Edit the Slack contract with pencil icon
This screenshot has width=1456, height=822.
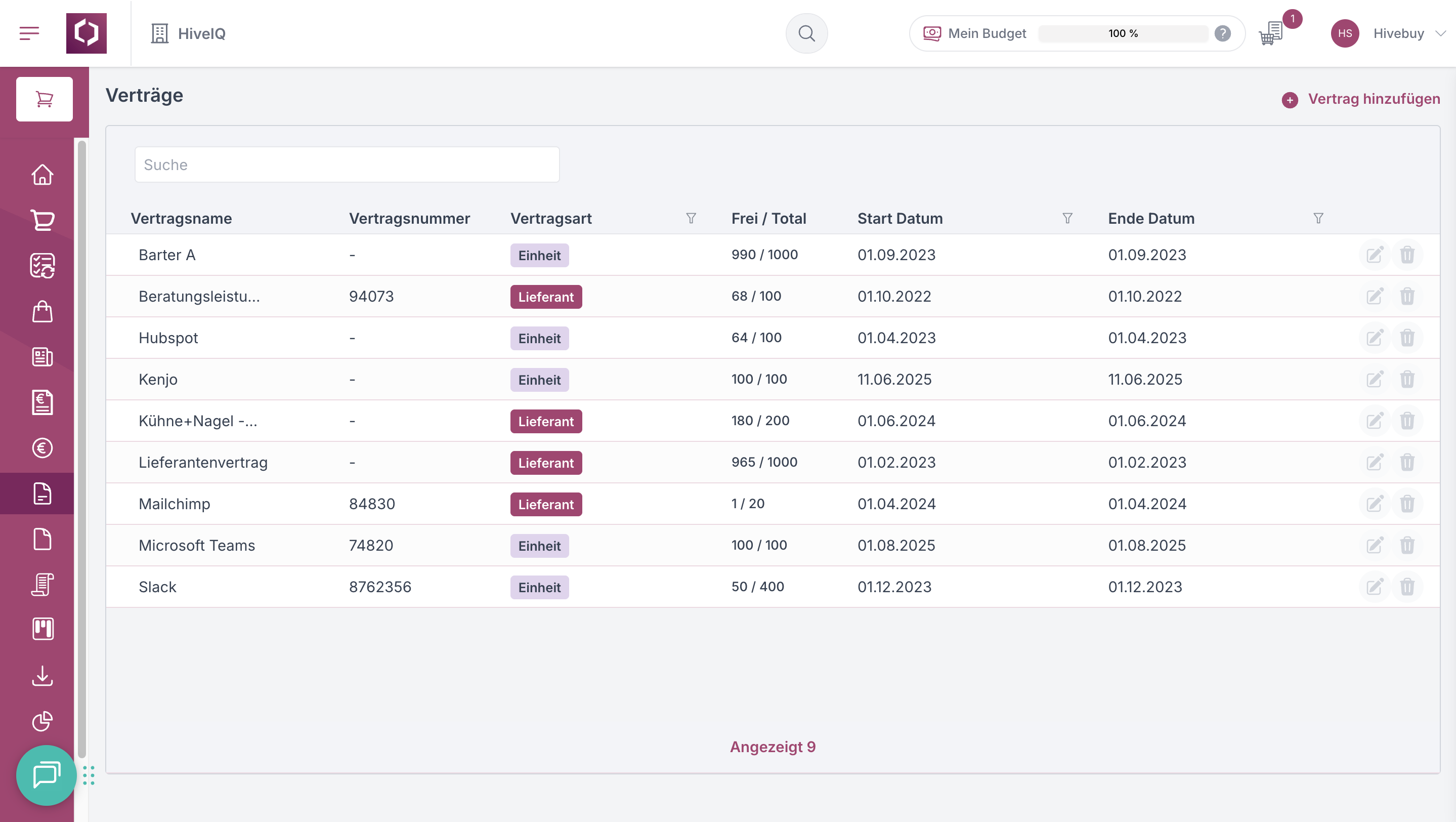[1375, 587]
